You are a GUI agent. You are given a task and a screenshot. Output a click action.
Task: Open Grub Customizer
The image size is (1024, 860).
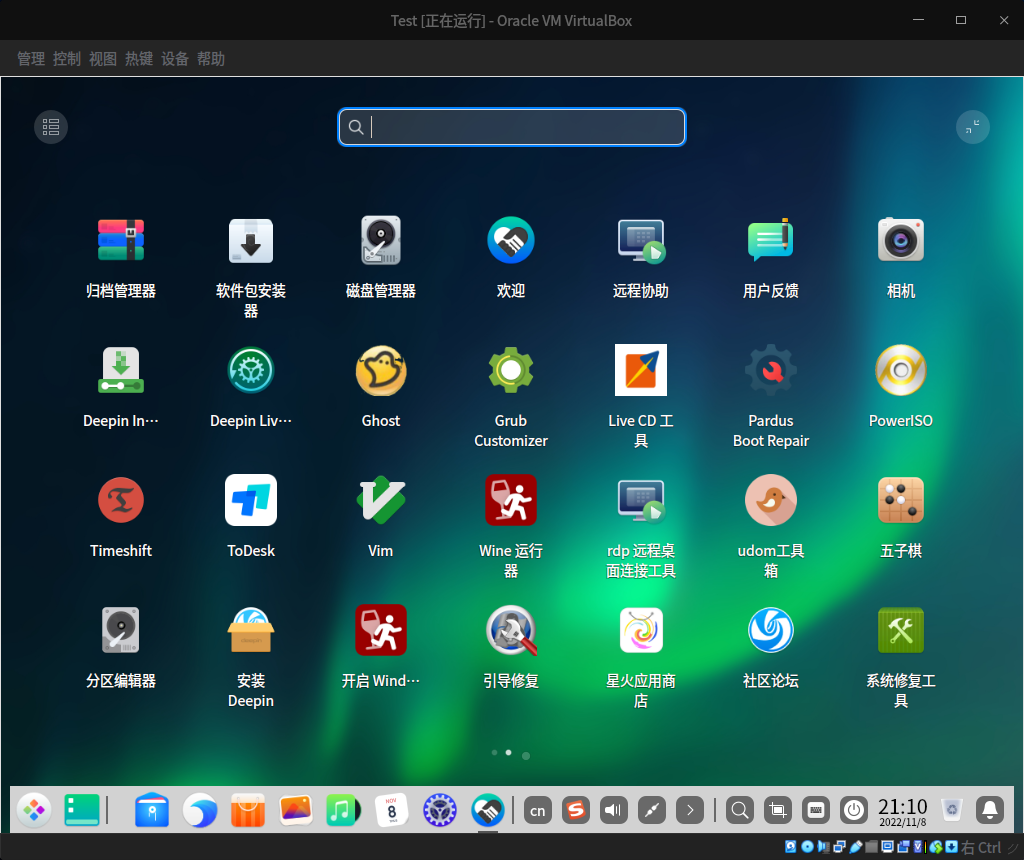(x=511, y=370)
